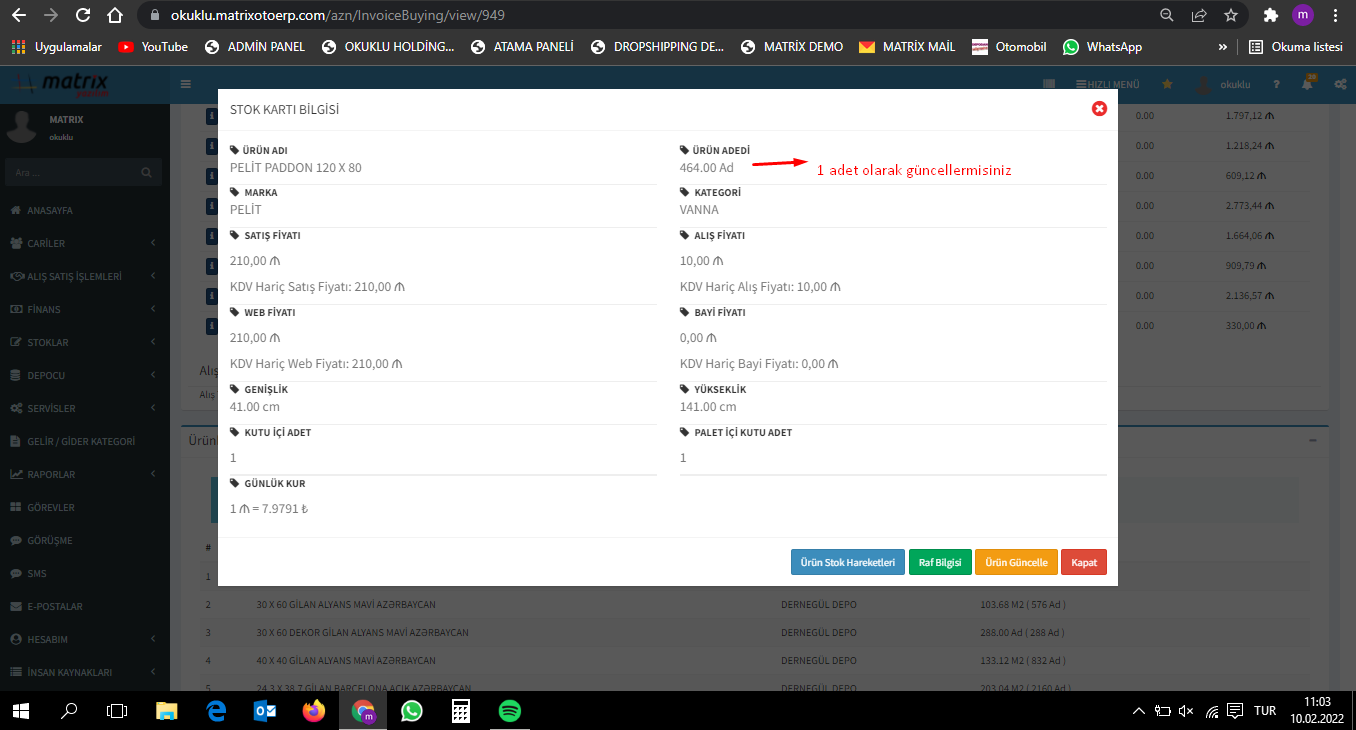Click the help question mark icon
This screenshot has width=1356, height=730.
(1276, 85)
